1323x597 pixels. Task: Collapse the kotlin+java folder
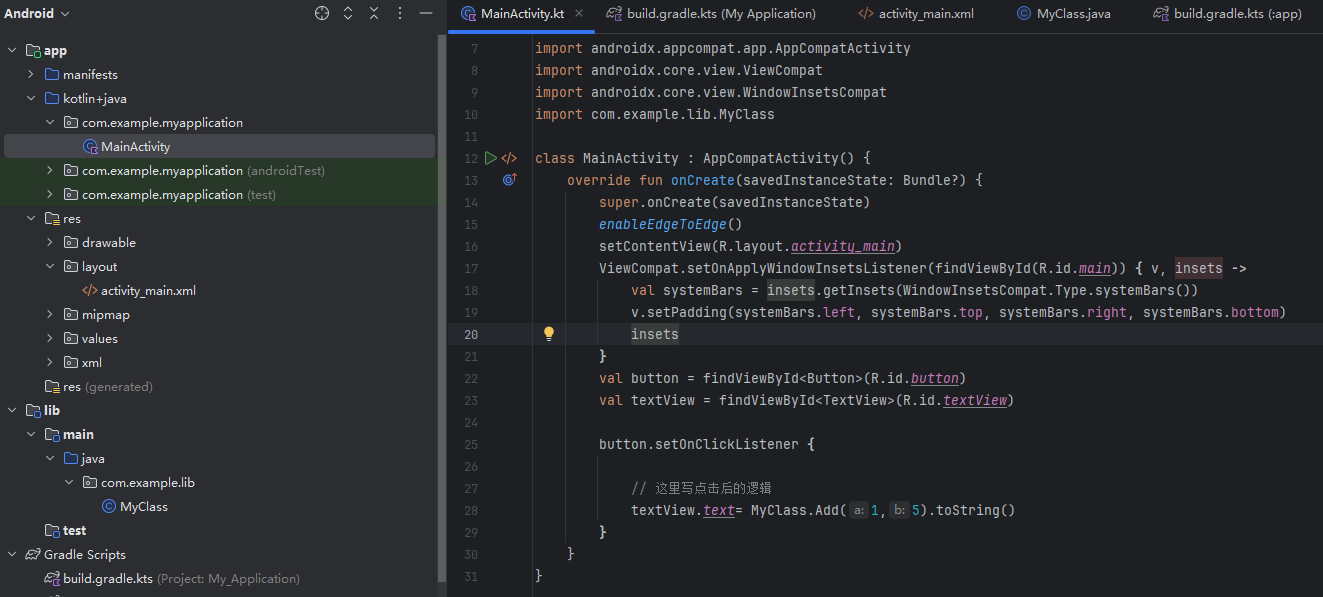pyautogui.click(x=31, y=98)
